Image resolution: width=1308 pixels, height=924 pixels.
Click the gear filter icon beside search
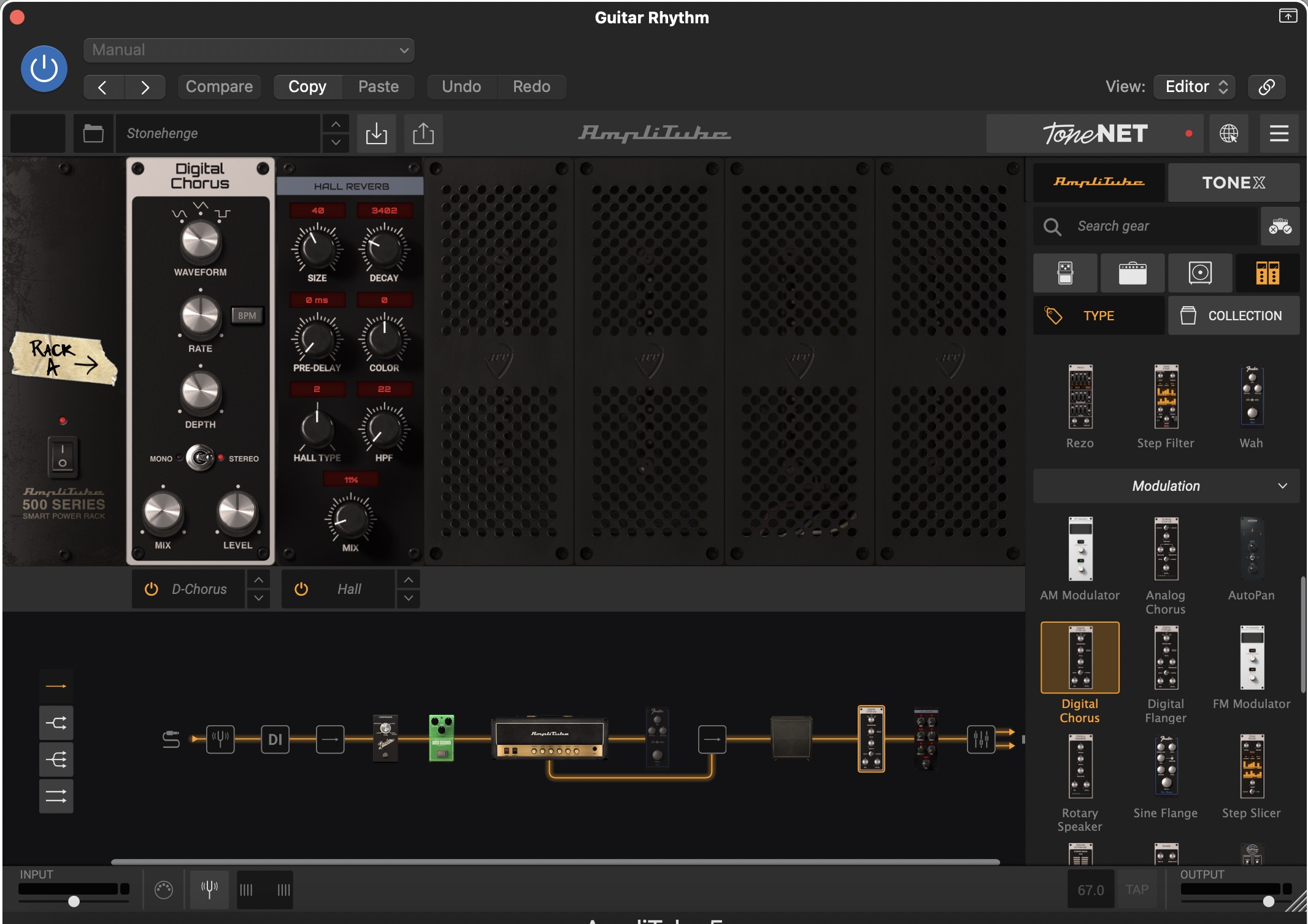[x=1280, y=226]
